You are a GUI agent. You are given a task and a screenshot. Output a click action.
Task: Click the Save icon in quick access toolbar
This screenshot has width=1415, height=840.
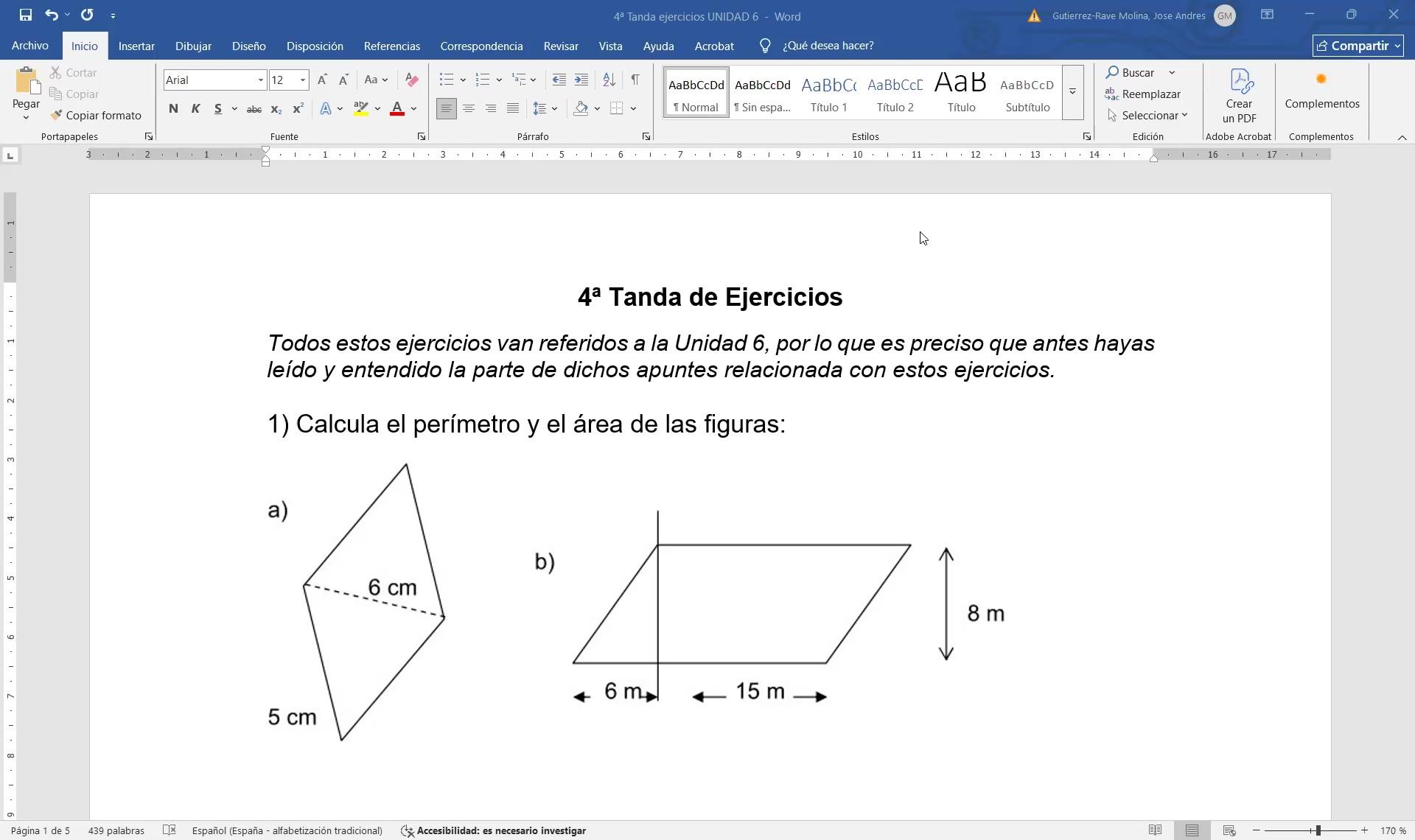pyautogui.click(x=25, y=15)
